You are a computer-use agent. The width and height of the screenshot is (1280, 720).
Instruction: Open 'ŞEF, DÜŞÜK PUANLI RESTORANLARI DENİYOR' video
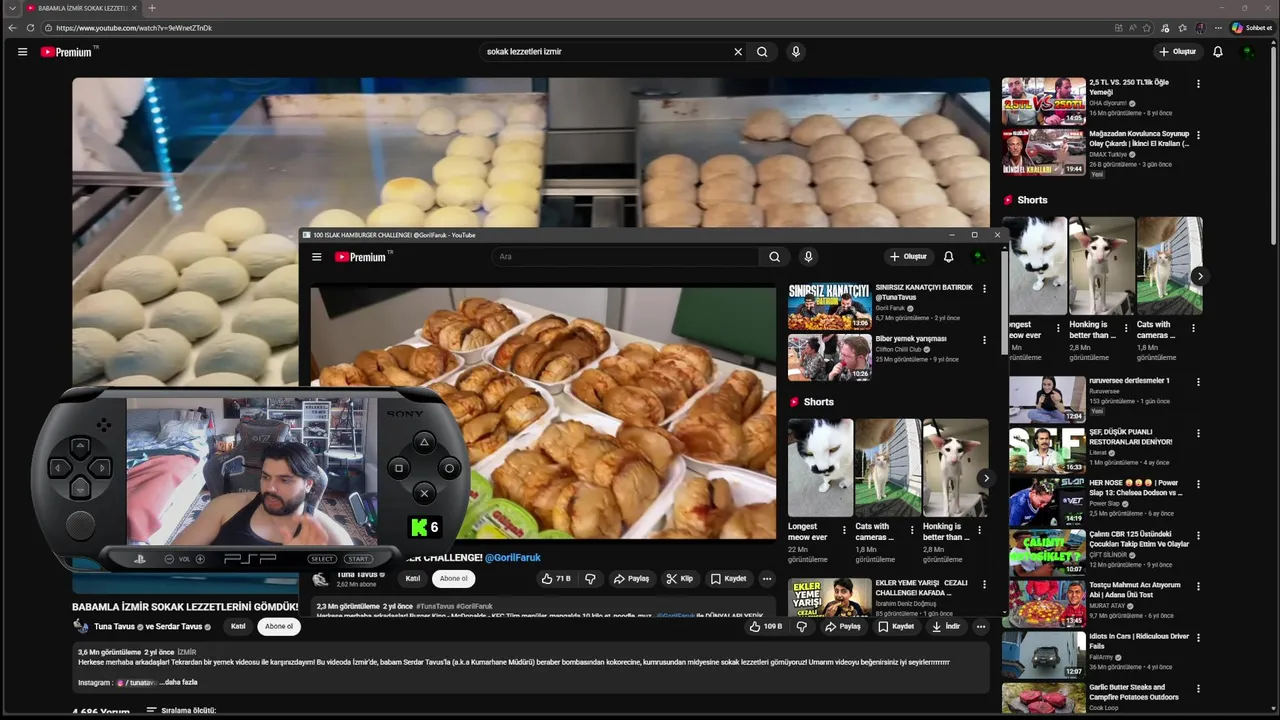[x=1130, y=436]
